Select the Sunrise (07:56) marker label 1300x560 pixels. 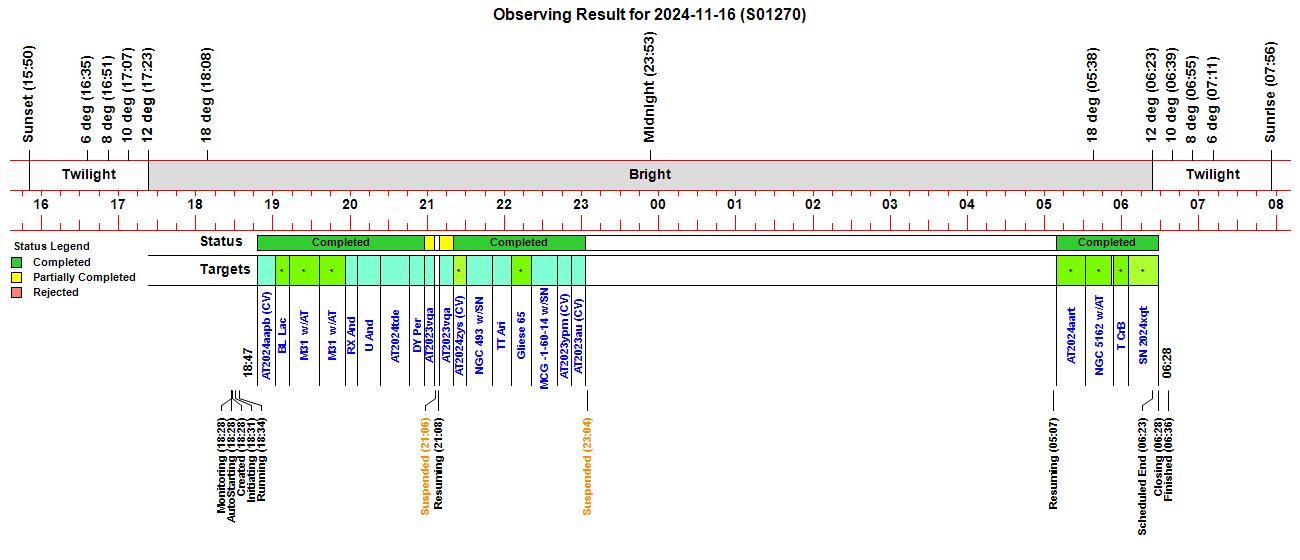[1271, 94]
